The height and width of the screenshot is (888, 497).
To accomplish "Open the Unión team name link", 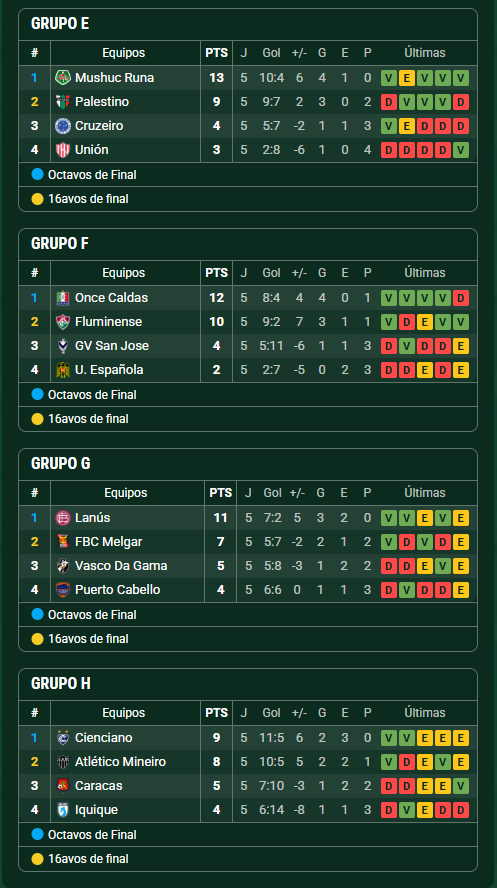I will (x=92, y=150).
